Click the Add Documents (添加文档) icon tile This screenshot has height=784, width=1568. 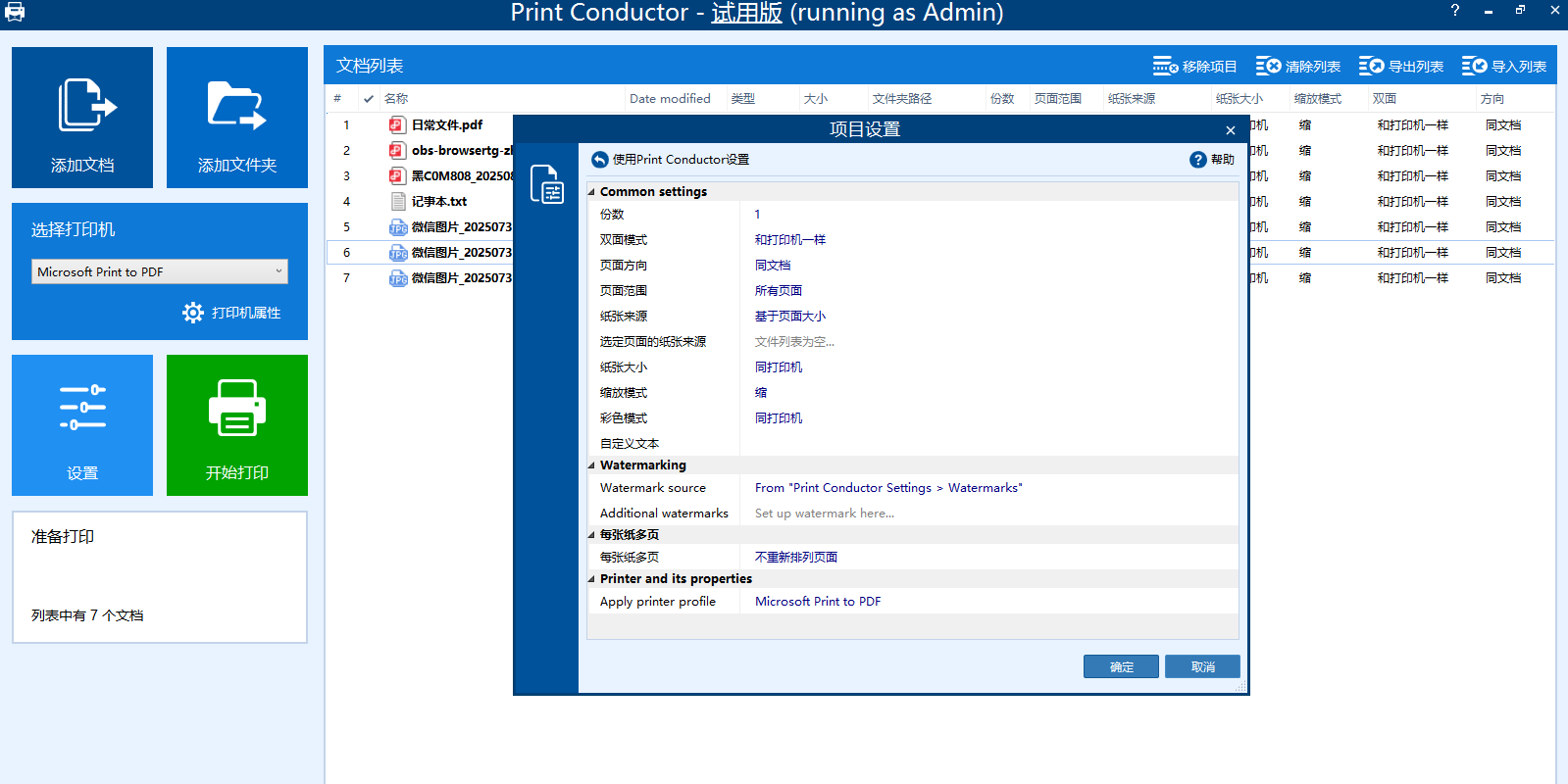point(82,117)
